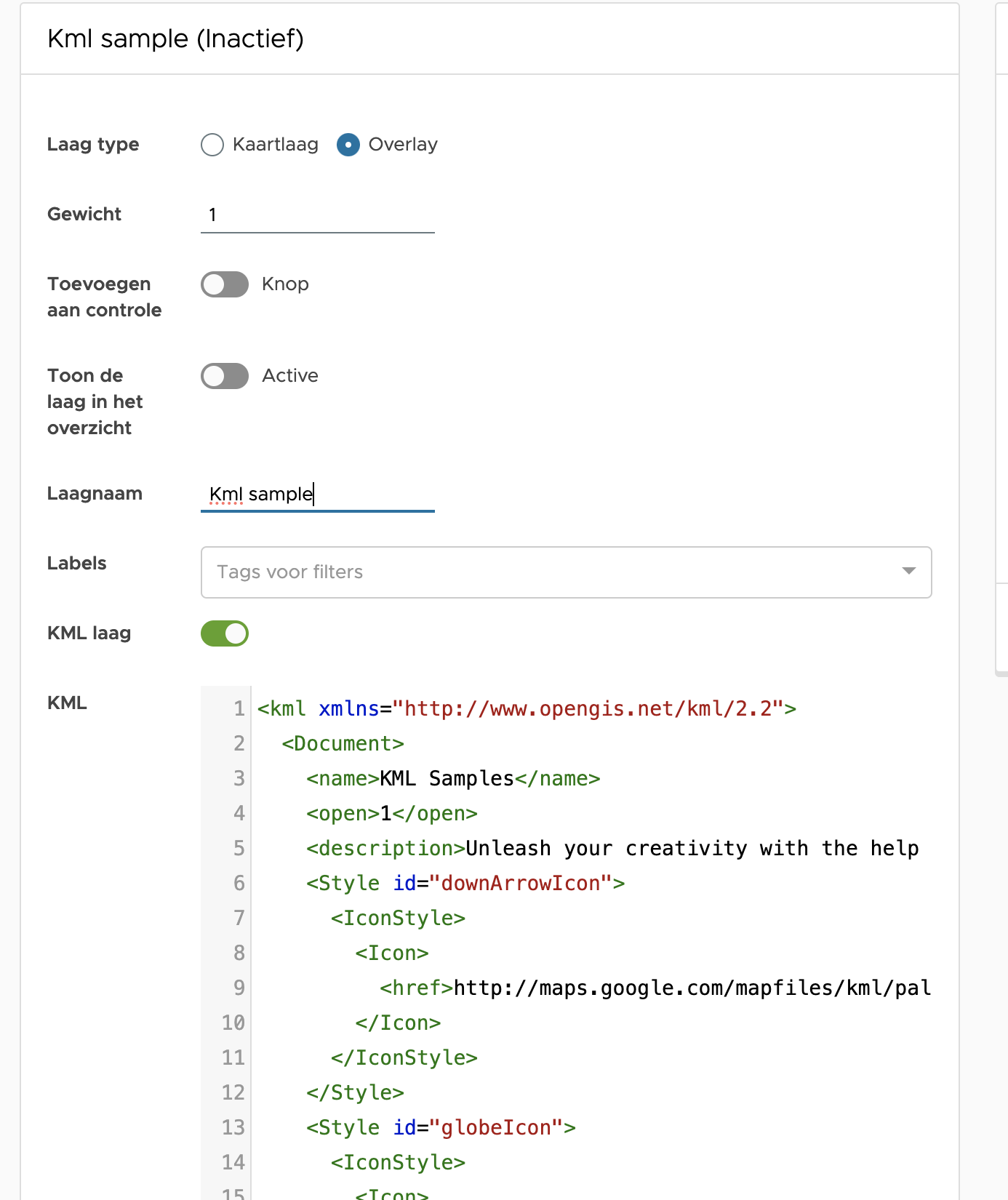Select the Kaartlaag radio button
Image resolution: width=1008 pixels, height=1200 pixels.
tap(212, 145)
